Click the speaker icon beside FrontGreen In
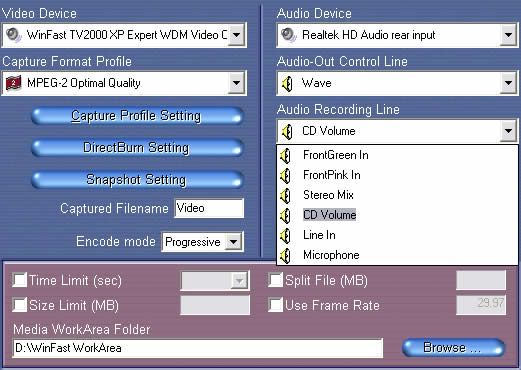This screenshot has height=370, width=521. [x=286, y=155]
